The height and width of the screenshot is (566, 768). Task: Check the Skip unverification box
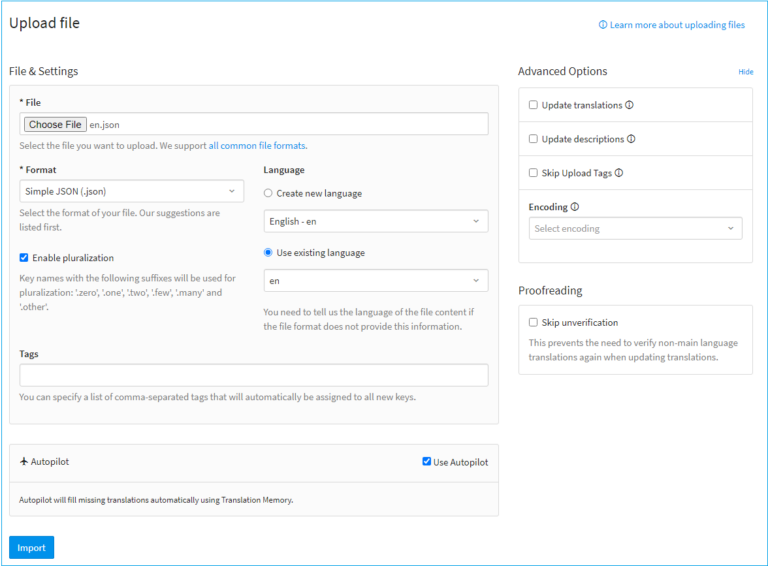533,323
